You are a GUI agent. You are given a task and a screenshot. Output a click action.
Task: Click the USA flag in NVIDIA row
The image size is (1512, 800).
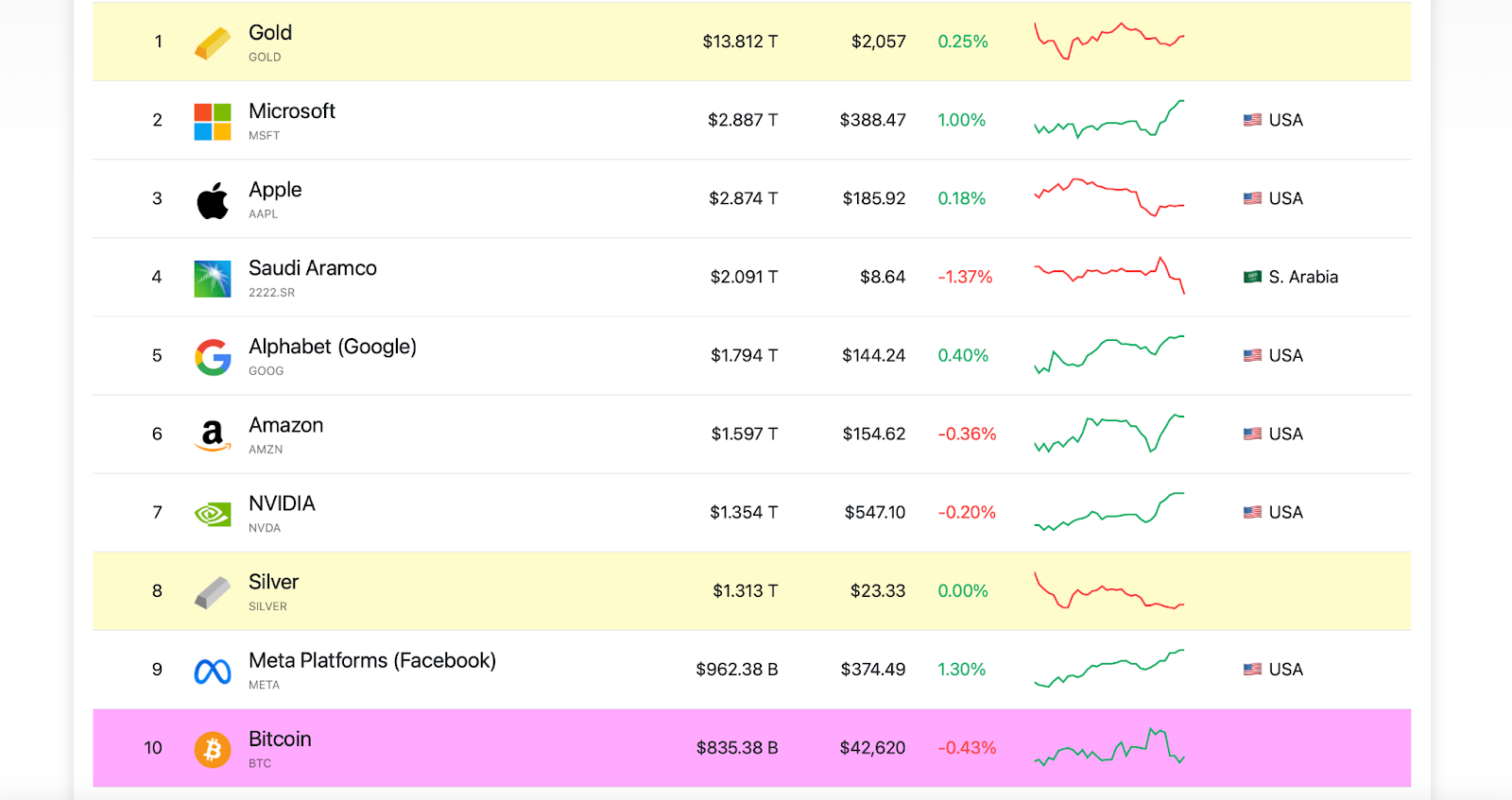[1252, 512]
